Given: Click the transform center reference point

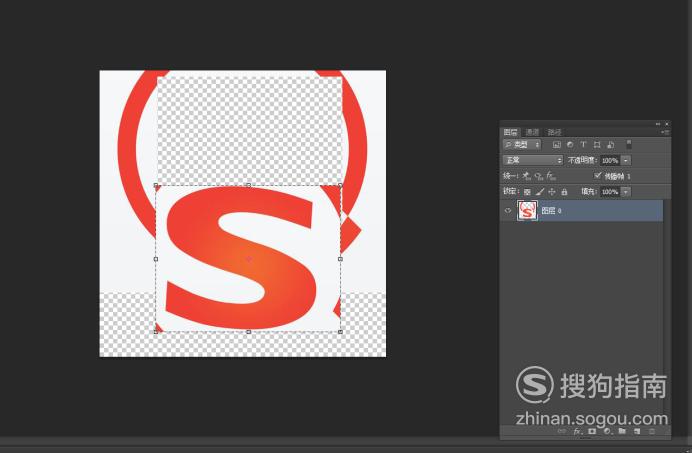Looking at the screenshot, I should click(248, 259).
